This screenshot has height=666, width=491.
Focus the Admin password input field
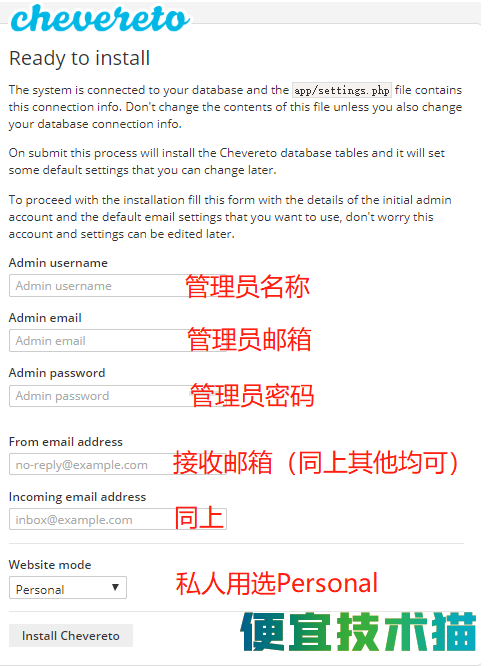pyautogui.click(x=118, y=396)
